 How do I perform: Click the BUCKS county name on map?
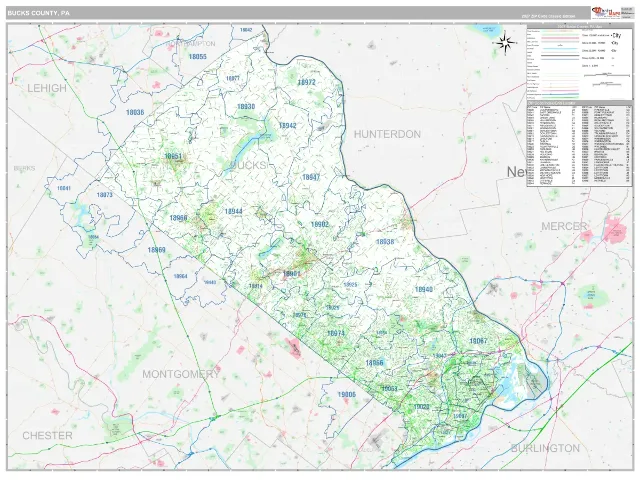(249, 165)
